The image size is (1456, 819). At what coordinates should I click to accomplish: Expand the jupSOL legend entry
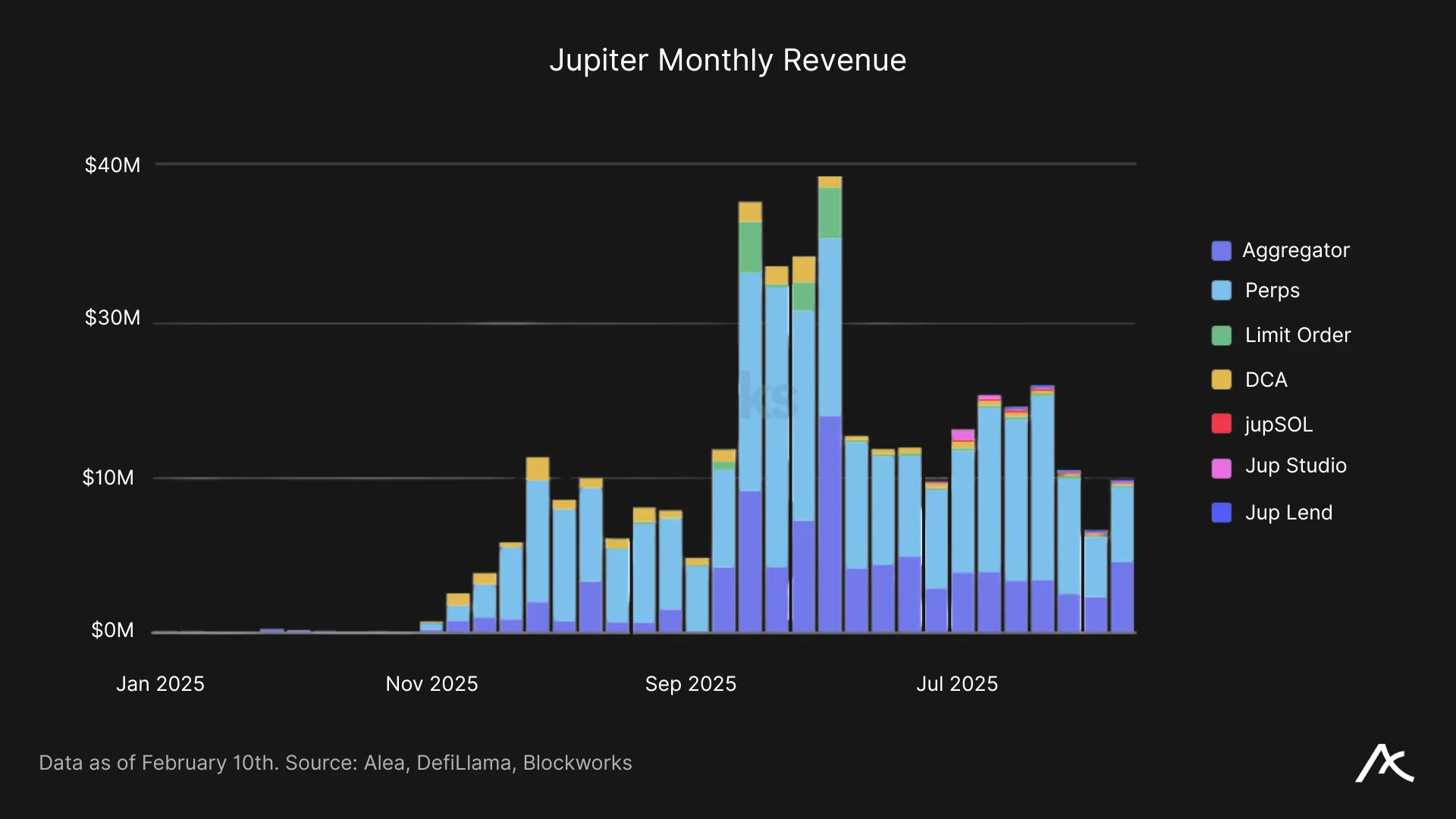pyautogui.click(x=1278, y=424)
